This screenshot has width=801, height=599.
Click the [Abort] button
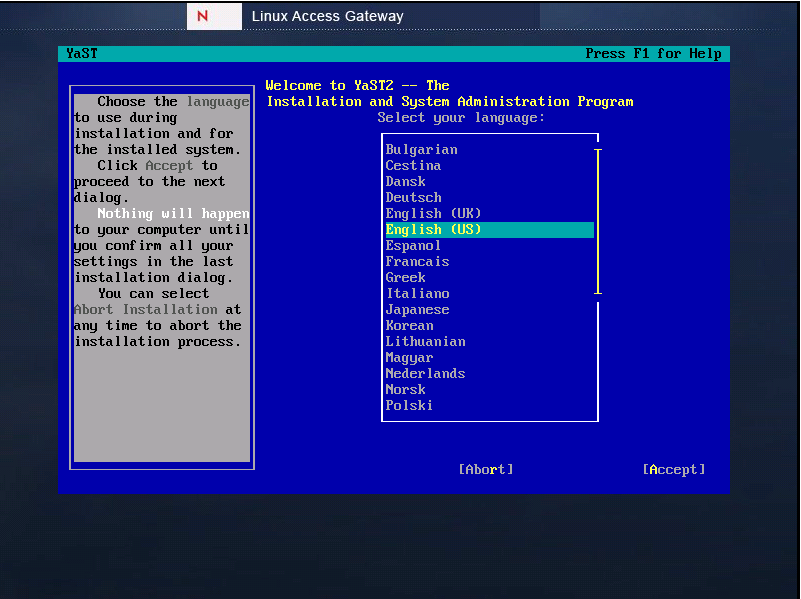[486, 469]
